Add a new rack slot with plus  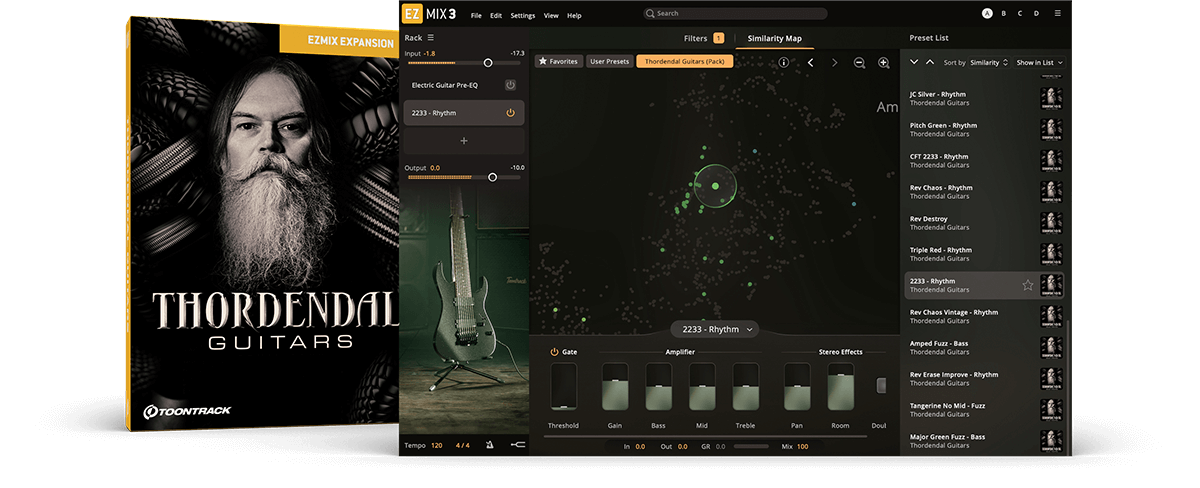pos(463,141)
